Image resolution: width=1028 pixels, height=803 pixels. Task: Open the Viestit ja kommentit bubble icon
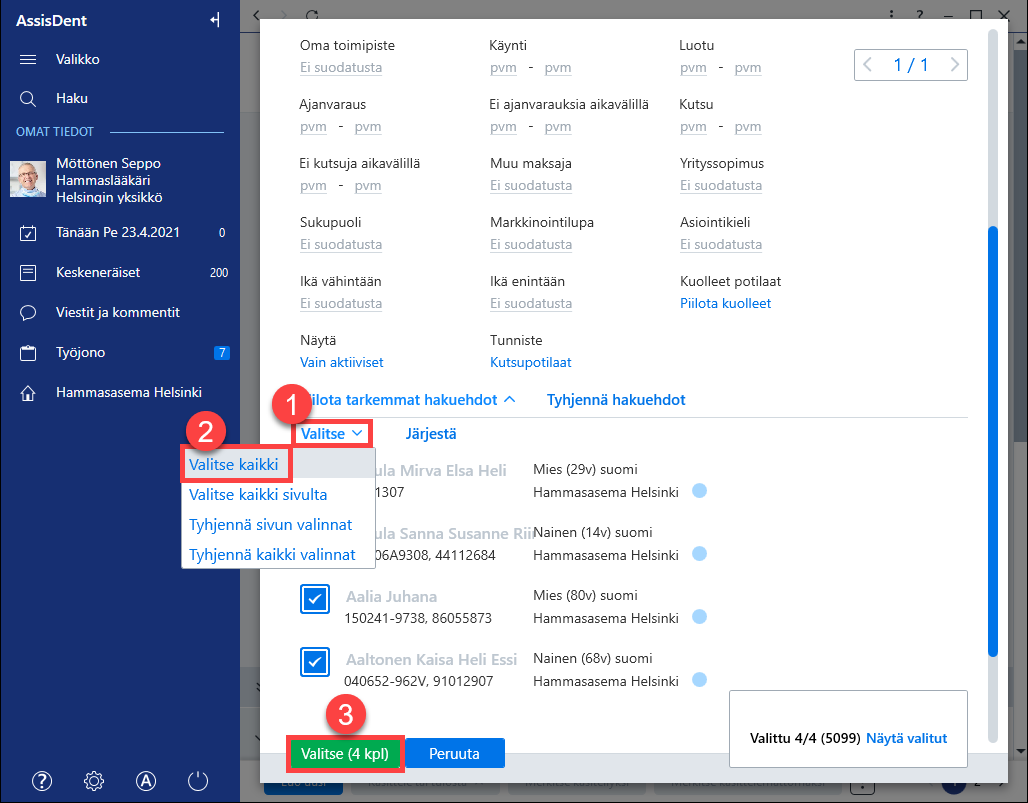[28, 313]
